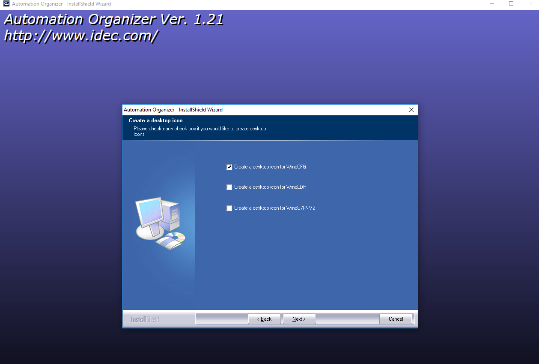Tick the desktop icon checkbox for WindO/I-NV2

[229, 208]
